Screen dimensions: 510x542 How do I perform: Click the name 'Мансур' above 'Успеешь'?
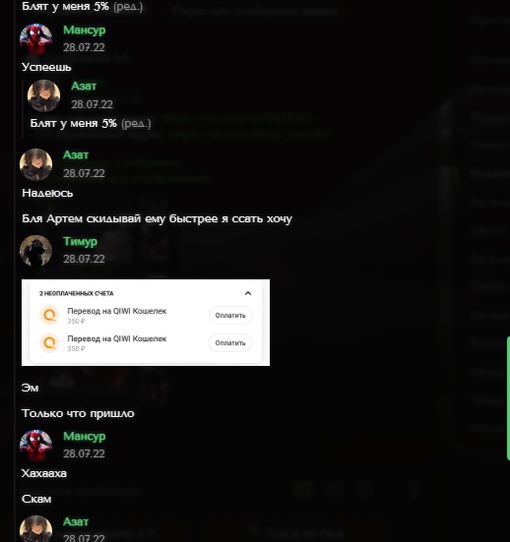click(x=84, y=30)
